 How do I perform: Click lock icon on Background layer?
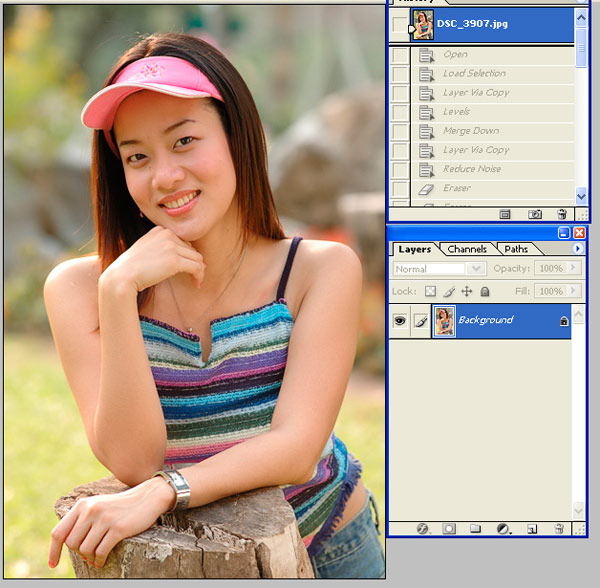pyautogui.click(x=564, y=321)
